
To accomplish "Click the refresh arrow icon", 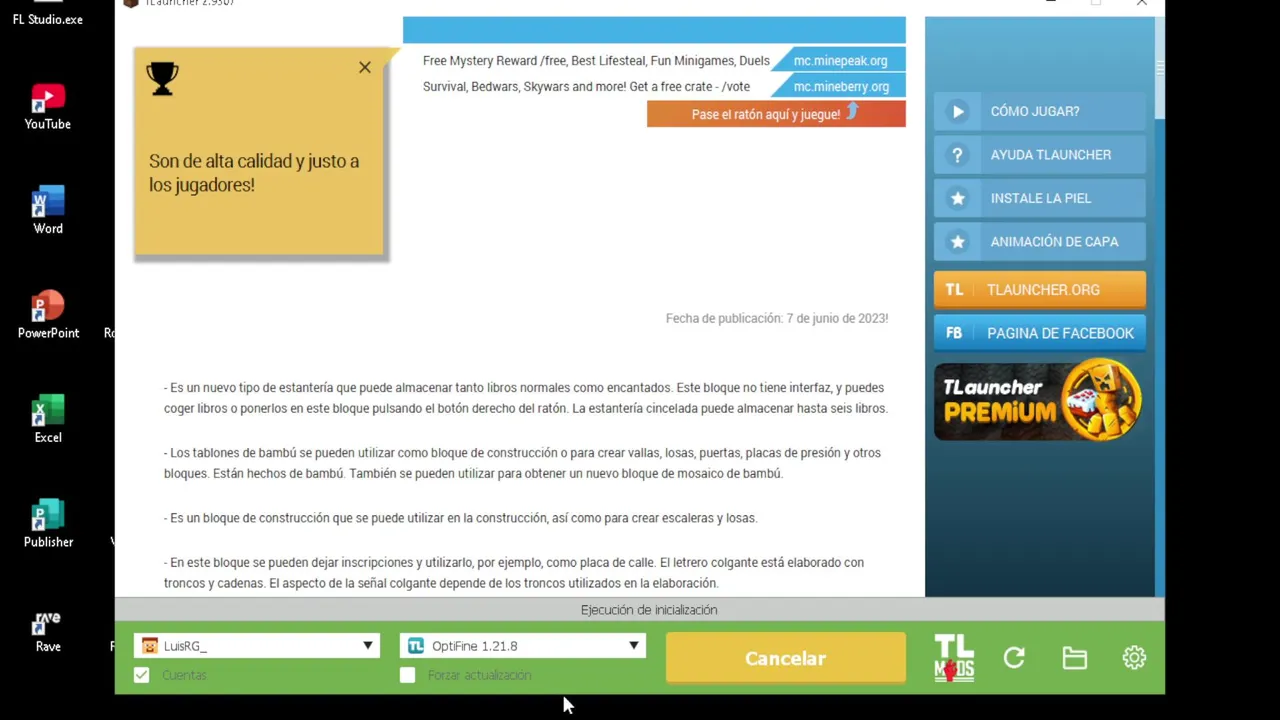I will (x=1014, y=658).
